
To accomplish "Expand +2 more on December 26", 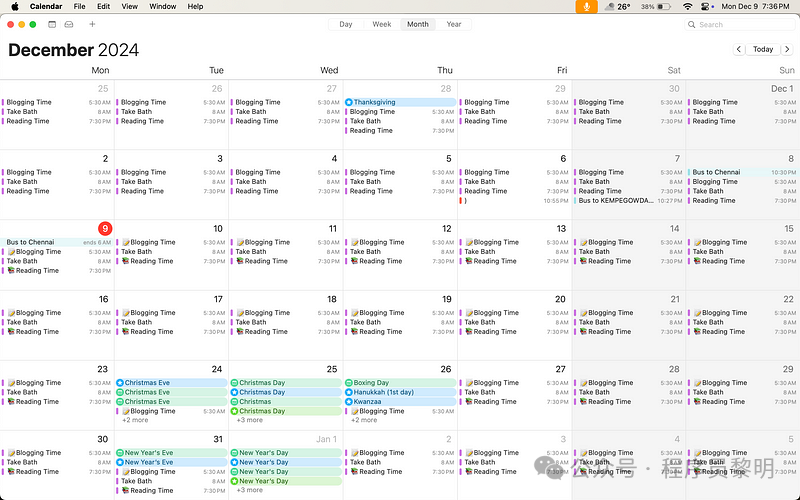I will (x=364, y=420).
